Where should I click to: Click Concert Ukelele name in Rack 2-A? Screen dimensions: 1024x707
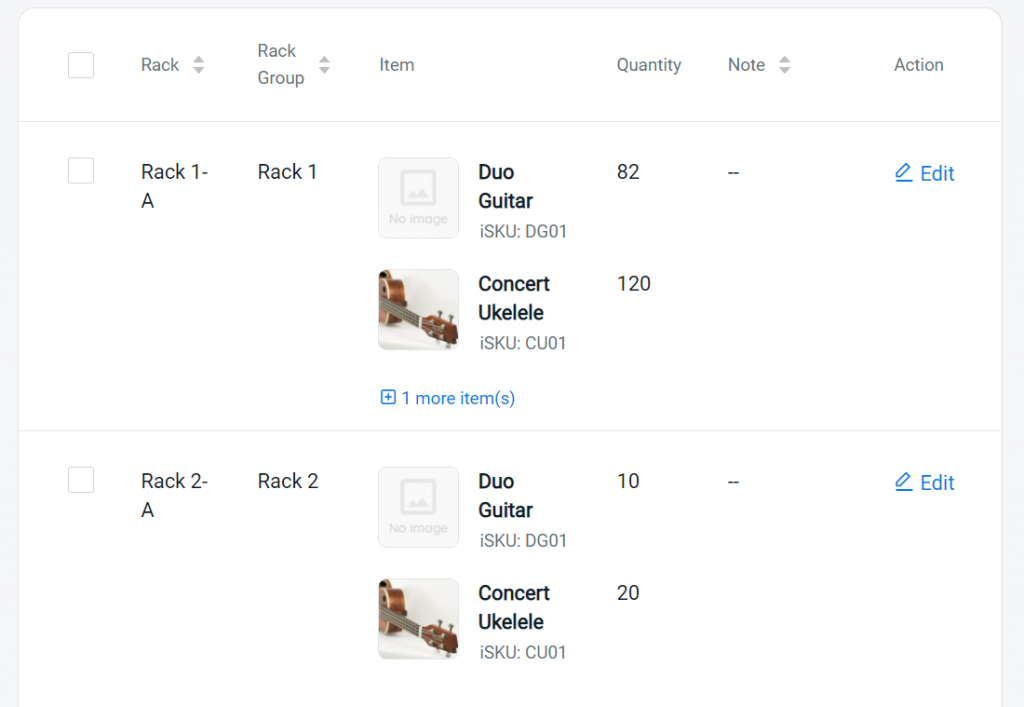tap(514, 607)
